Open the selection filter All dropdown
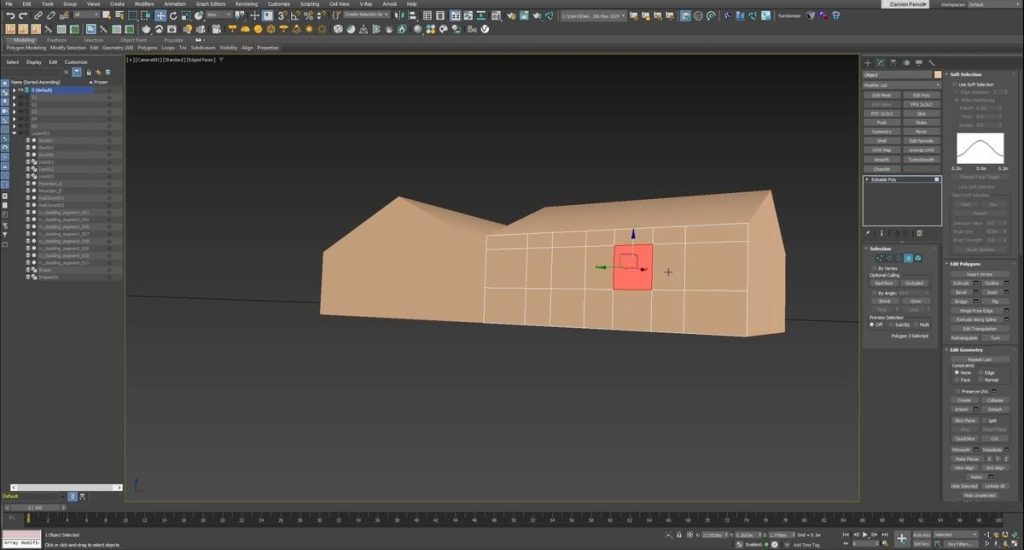This screenshot has width=1024, height=550. [x=86, y=14]
